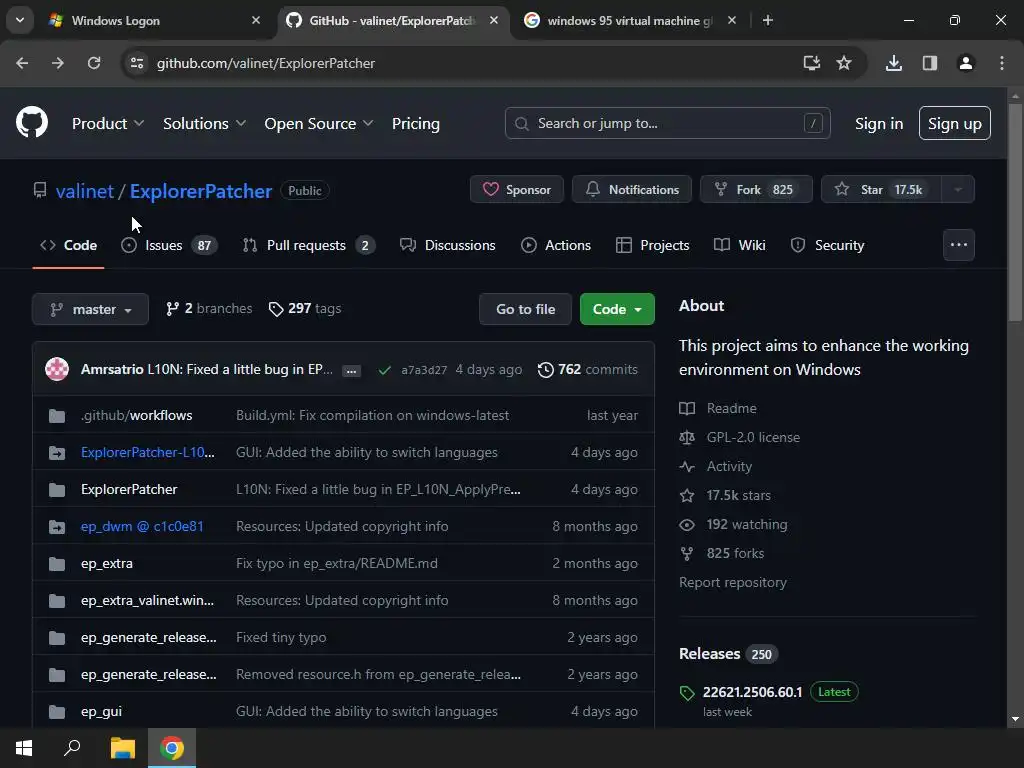Click the browser address bar URL
Image resolution: width=1024 pixels, height=768 pixels.
coord(266,63)
